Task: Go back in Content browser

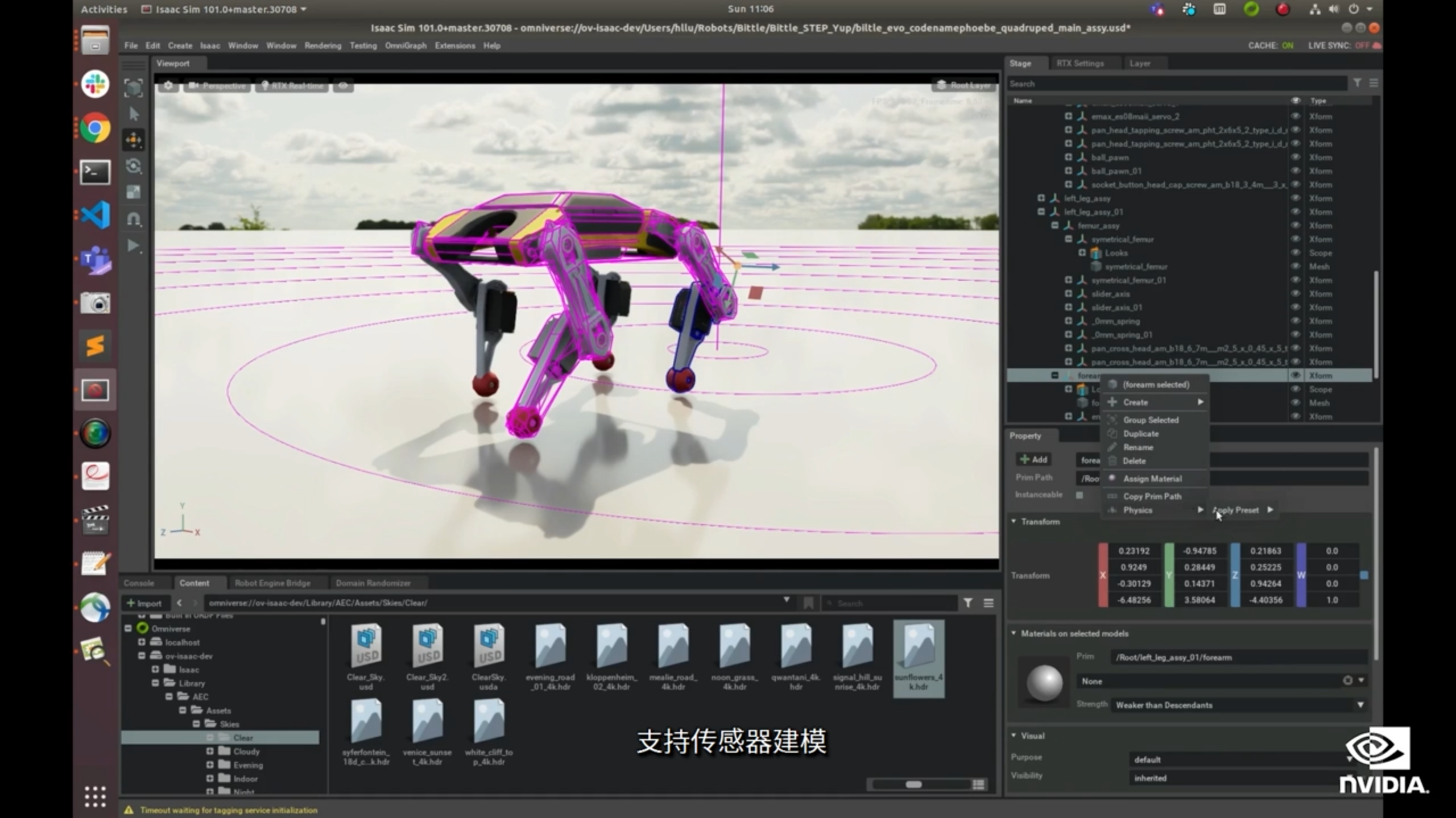Action: point(179,603)
